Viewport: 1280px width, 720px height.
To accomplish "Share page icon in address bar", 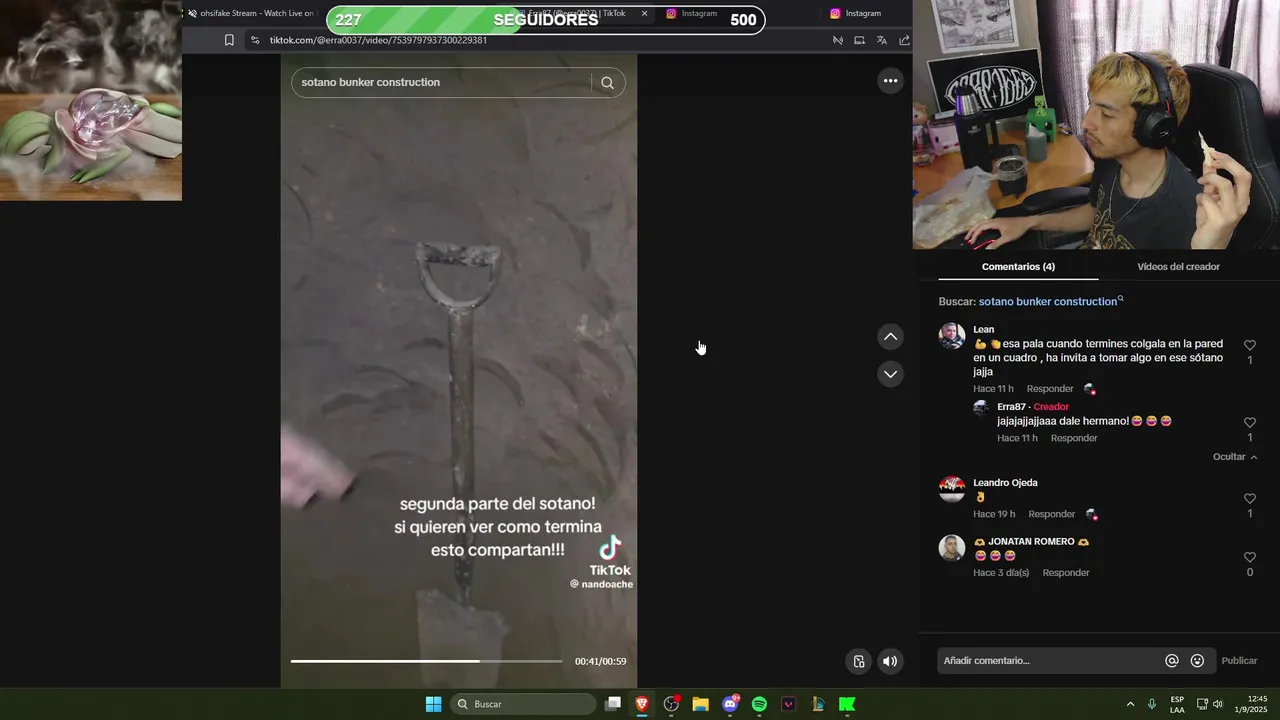I will coord(904,40).
